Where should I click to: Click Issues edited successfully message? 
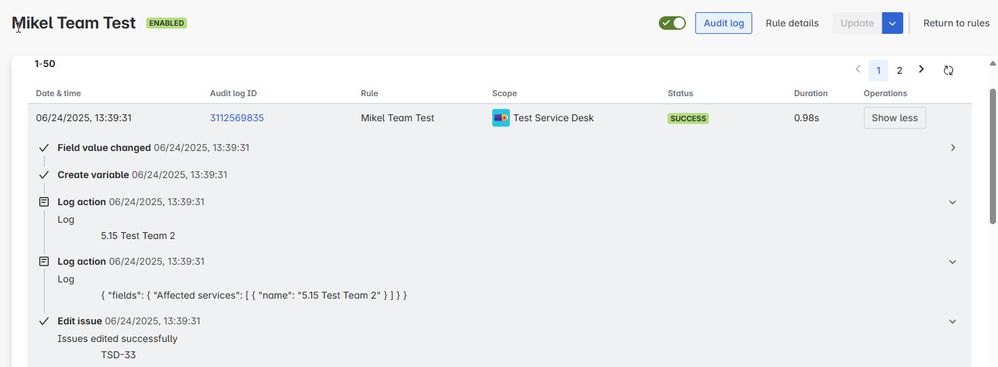point(118,338)
